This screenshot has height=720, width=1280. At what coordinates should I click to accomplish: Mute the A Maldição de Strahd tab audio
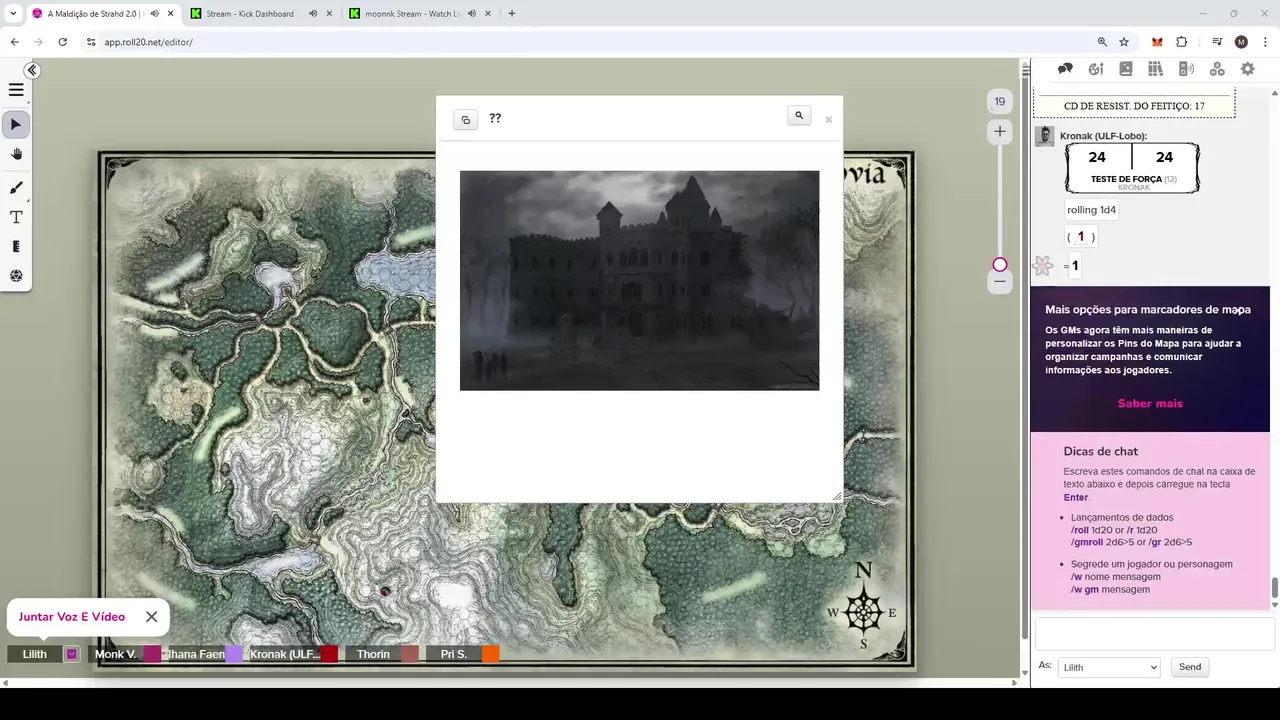pyautogui.click(x=154, y=14)
